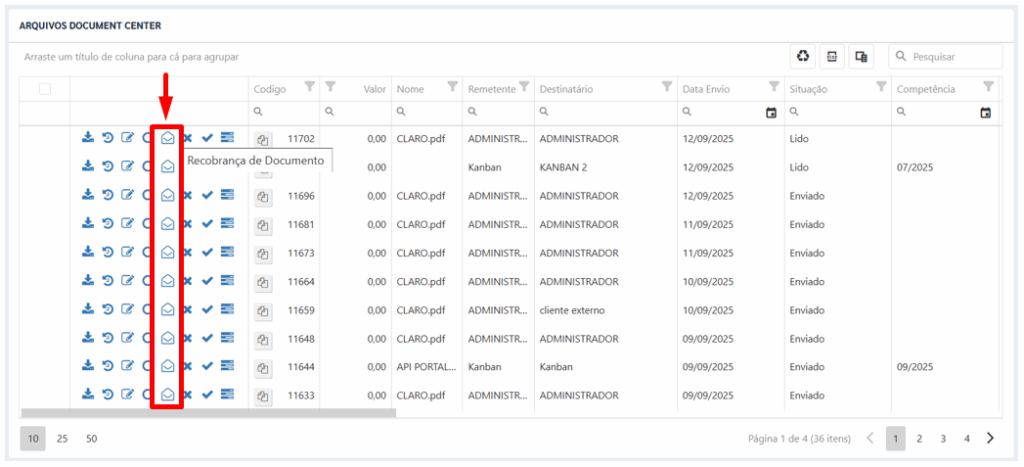The image size is (1024, 467).
Task: Open history for cliente externo row 11659
Action: [108, 309]
